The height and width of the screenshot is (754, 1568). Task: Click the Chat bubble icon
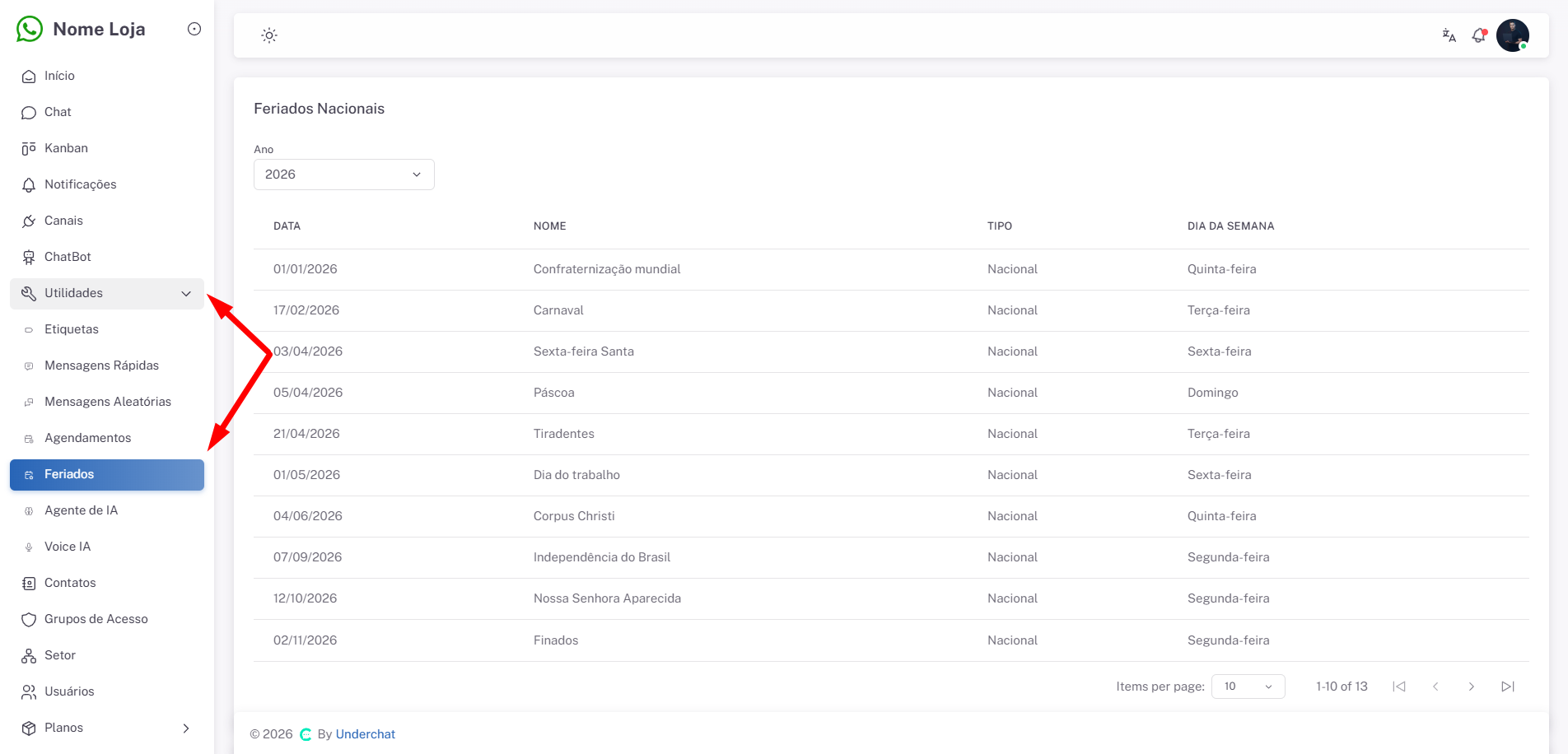(29, 113)
